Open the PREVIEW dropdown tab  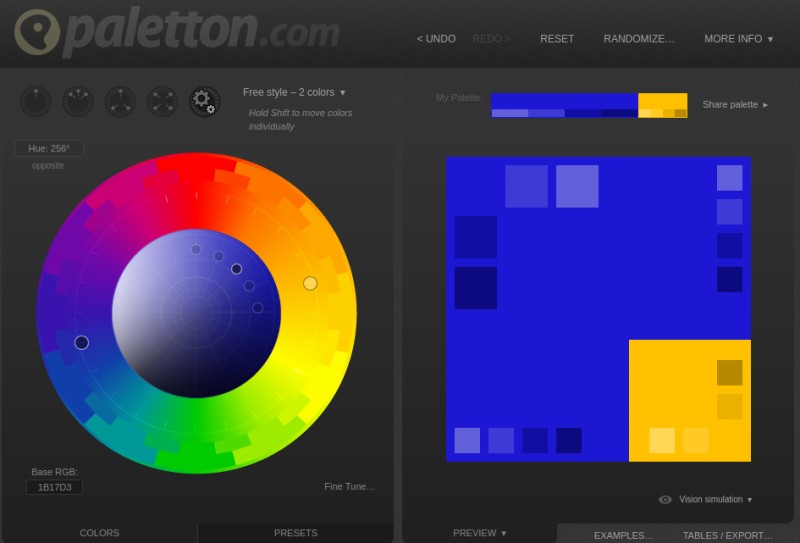pyautogui.click(x=479, y=533)
